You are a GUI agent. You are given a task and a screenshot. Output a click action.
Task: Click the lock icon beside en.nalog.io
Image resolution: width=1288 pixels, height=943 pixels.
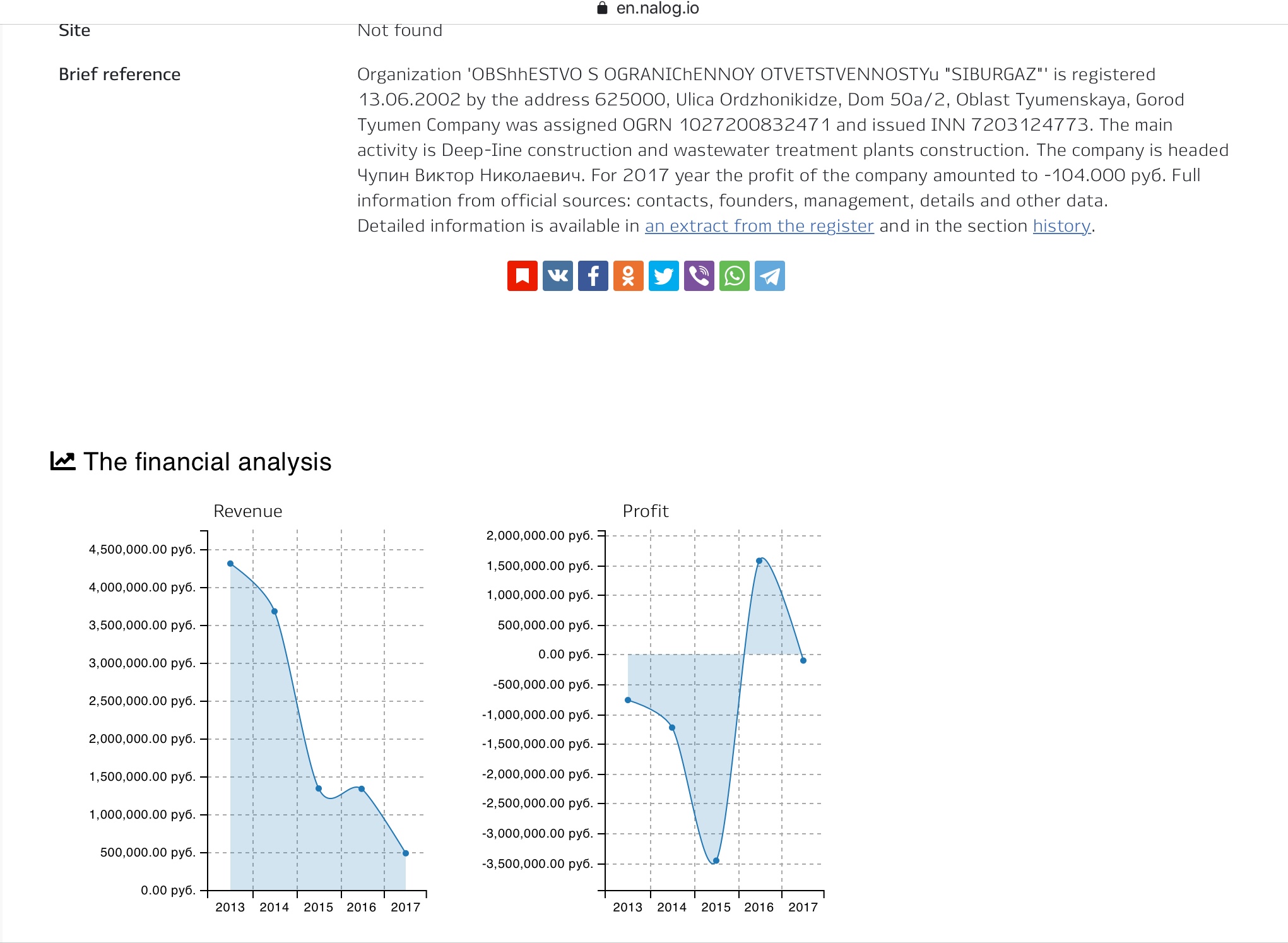[602, 8]
